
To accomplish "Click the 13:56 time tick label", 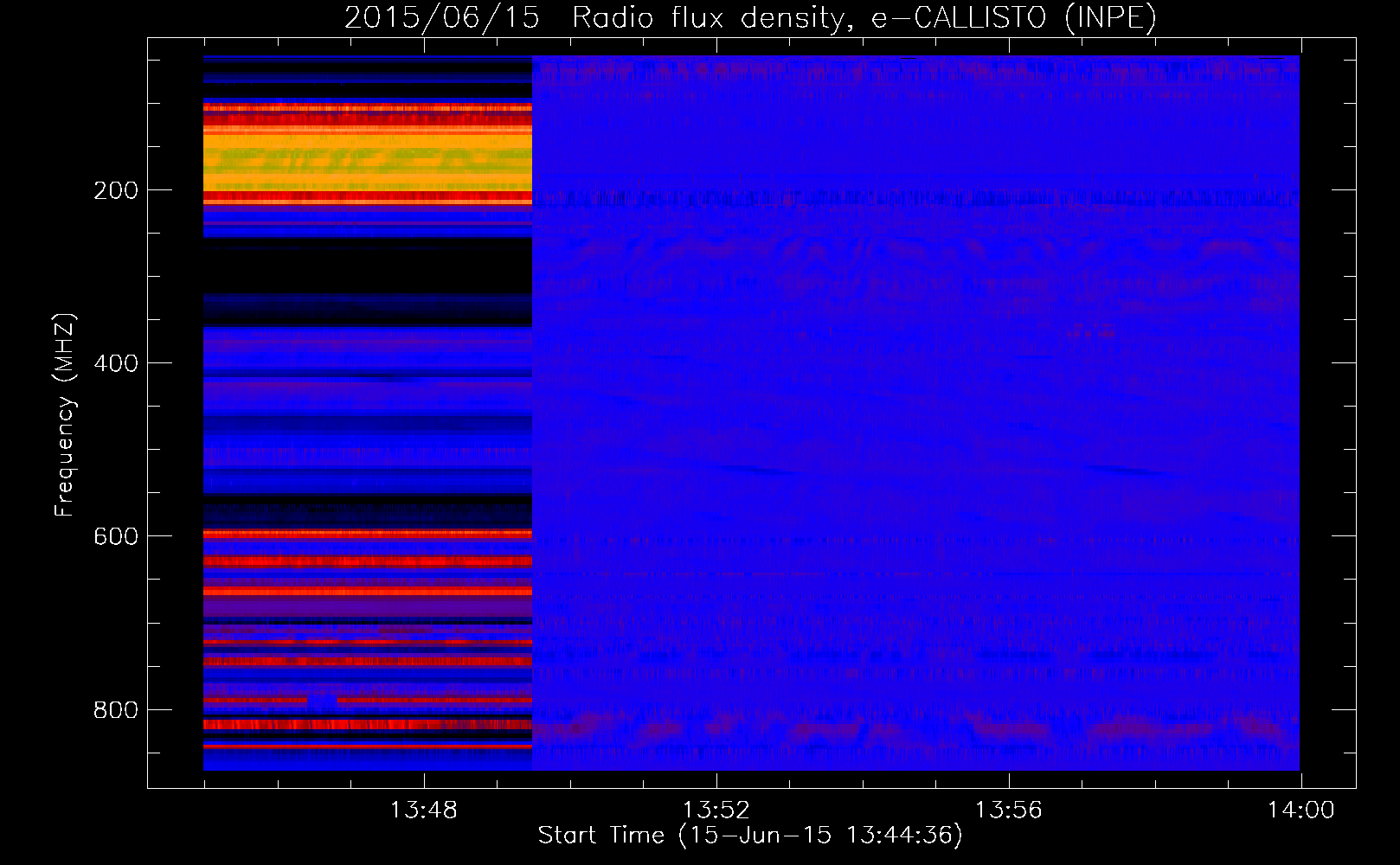I will [1008, 811].
